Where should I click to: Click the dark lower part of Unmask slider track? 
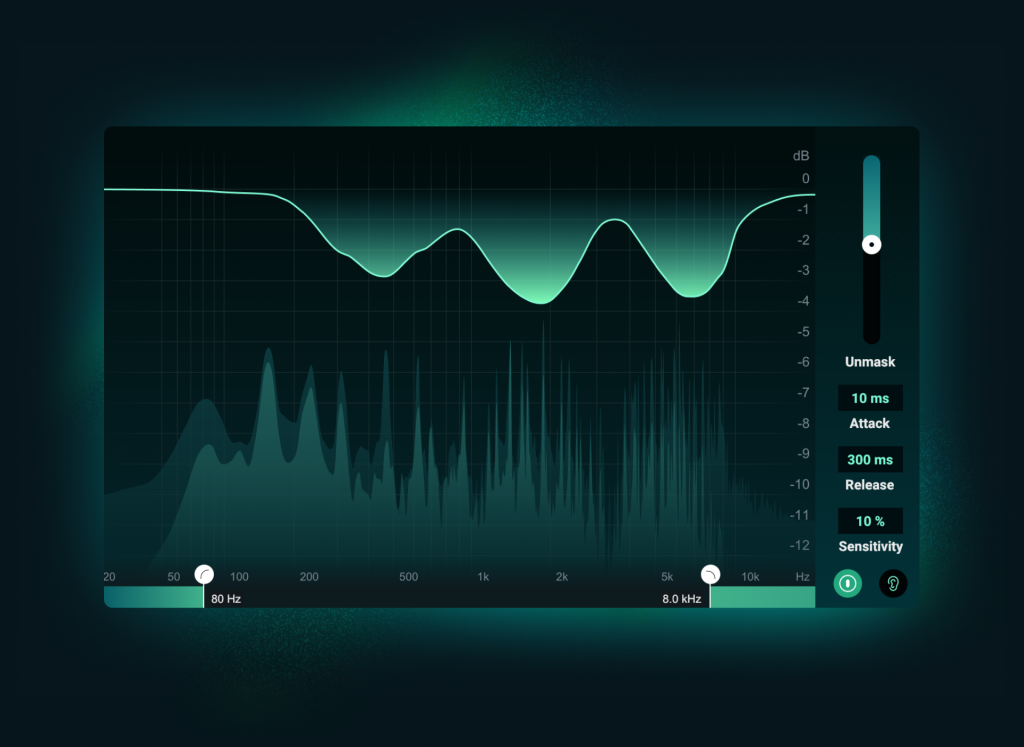click(x=872, y=300)
